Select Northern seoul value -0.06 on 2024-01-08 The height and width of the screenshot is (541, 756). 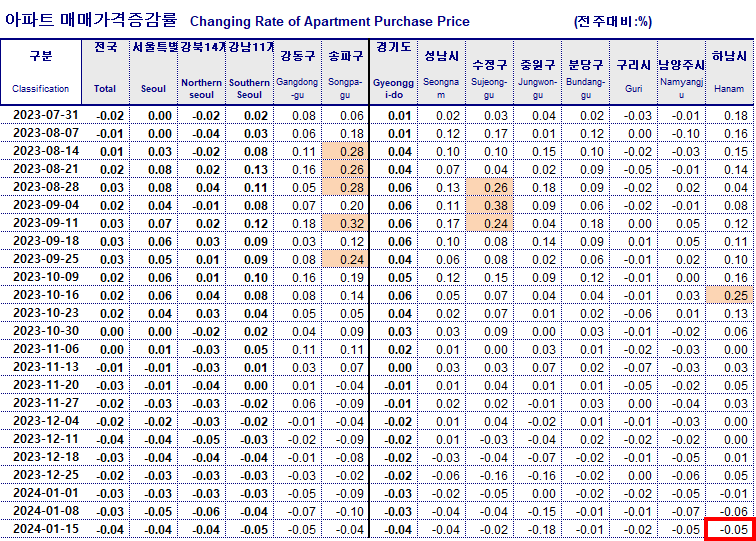tap(202, 512)
